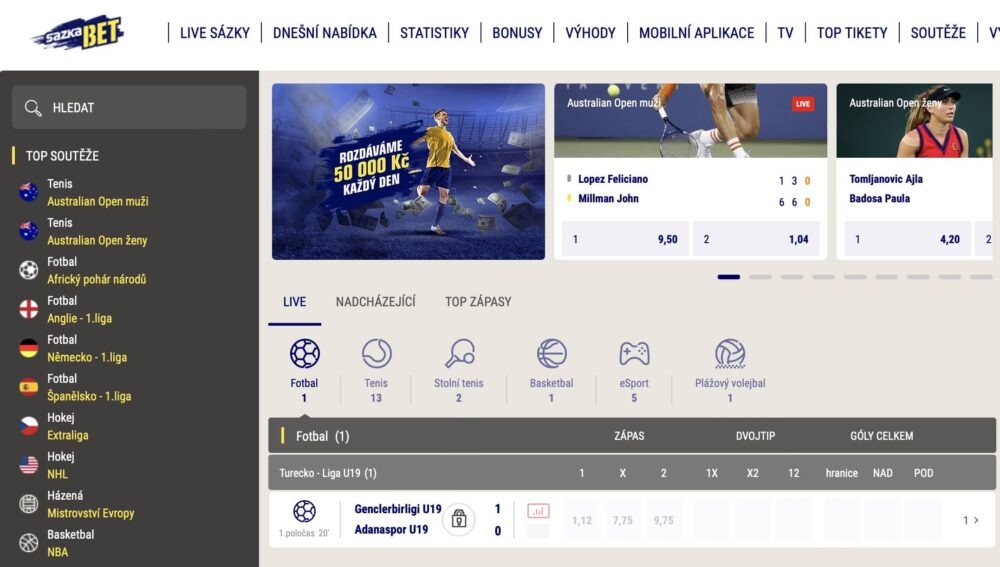Switch to the NADCHÁZEJÍCÍ tab
This screenshot has height=567, width=1000.
[376, 302]
